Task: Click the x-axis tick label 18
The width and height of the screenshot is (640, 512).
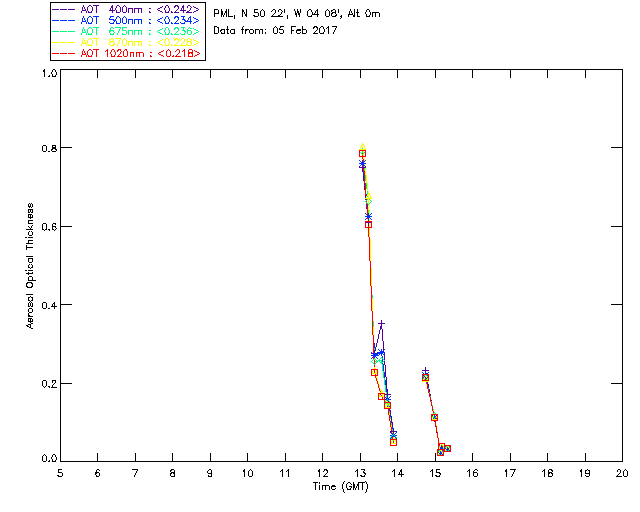Action: [547, 473]
